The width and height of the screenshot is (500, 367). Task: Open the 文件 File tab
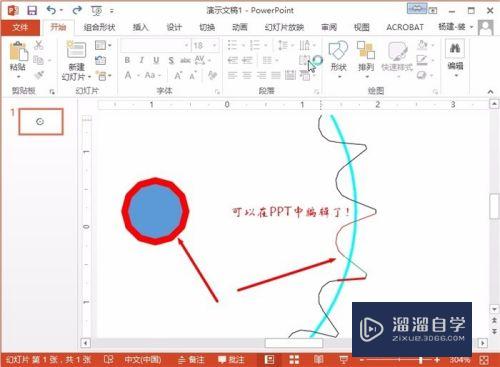(20, 27)
